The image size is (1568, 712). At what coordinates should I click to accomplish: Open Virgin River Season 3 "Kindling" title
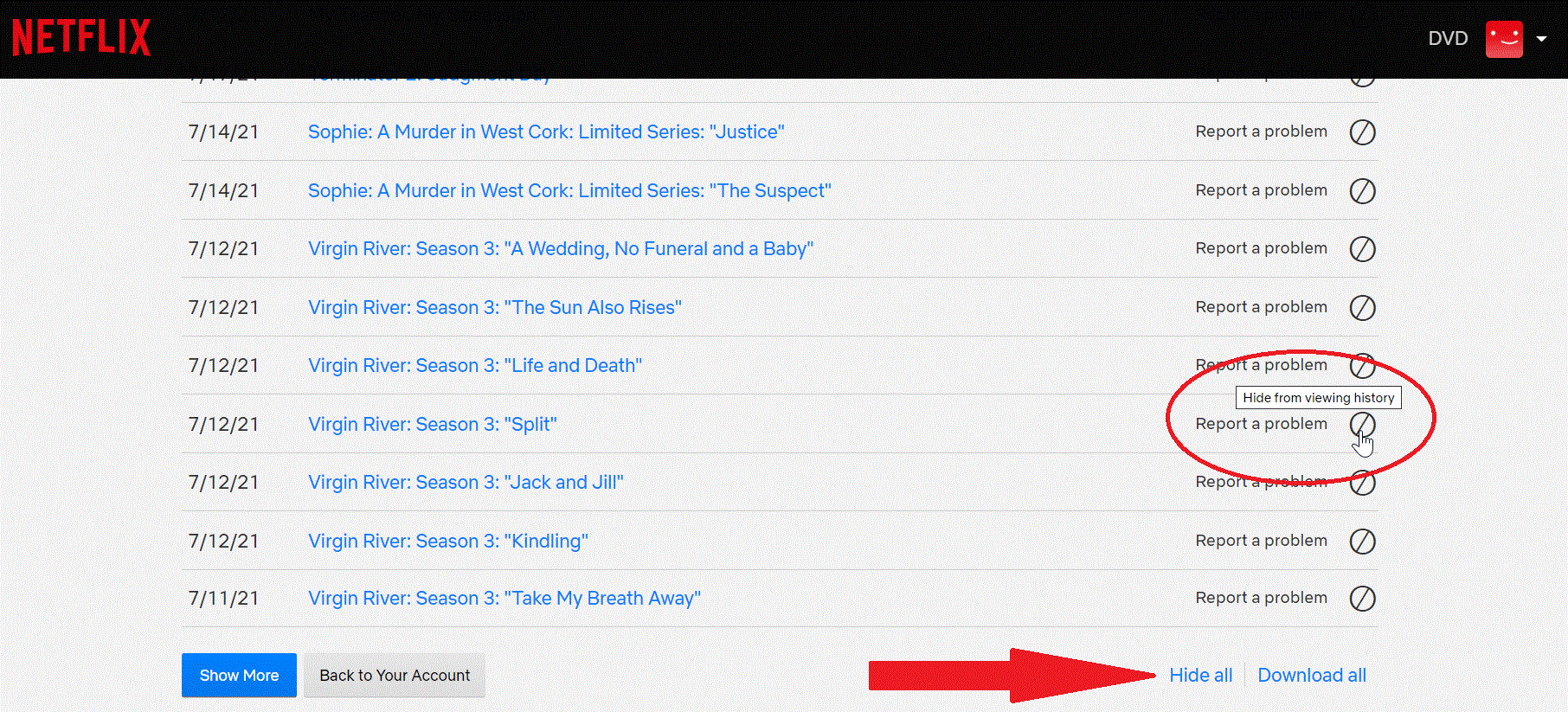pyautogui.click(x=448, y=542)
